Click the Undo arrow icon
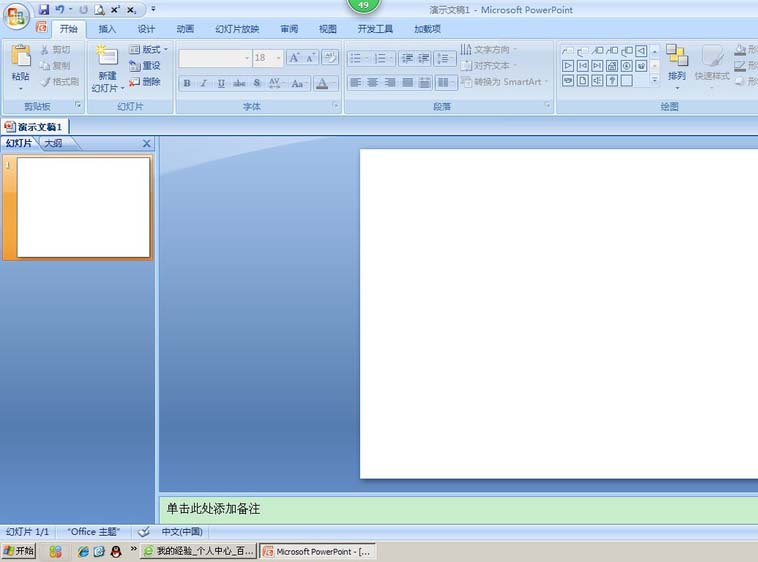 tap(60, 9)
